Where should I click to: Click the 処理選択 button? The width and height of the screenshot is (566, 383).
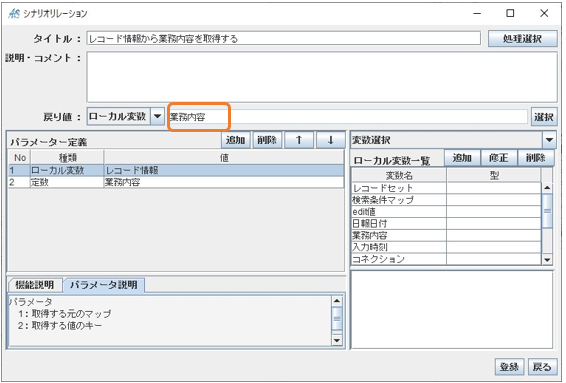(522, 39)
